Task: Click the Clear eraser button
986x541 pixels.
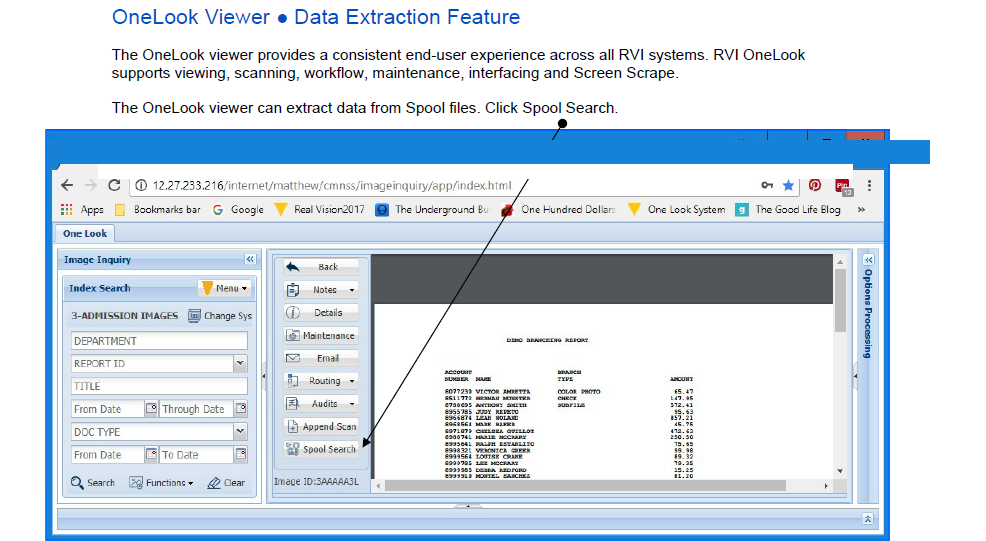Action: pos(226,482)
